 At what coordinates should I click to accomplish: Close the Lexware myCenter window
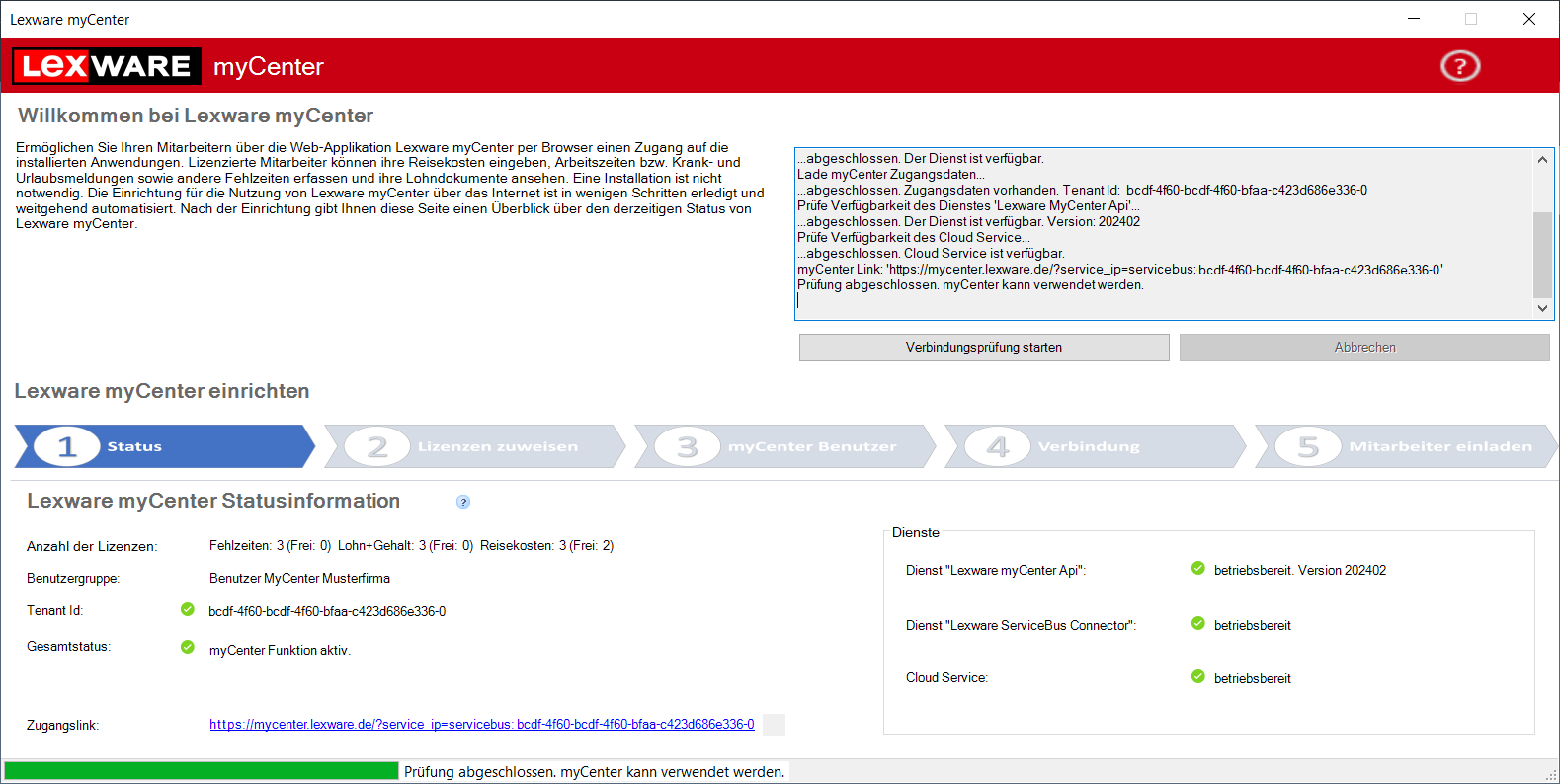coord(1529,19)
